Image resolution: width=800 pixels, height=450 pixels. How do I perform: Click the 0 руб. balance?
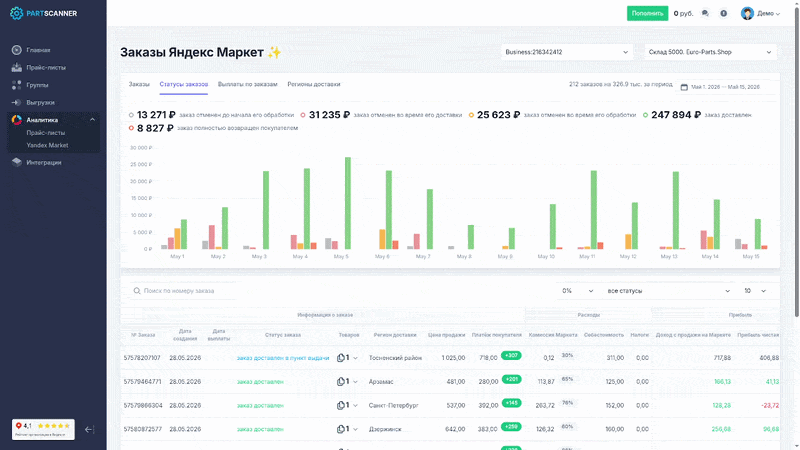(x=683, y=14)
